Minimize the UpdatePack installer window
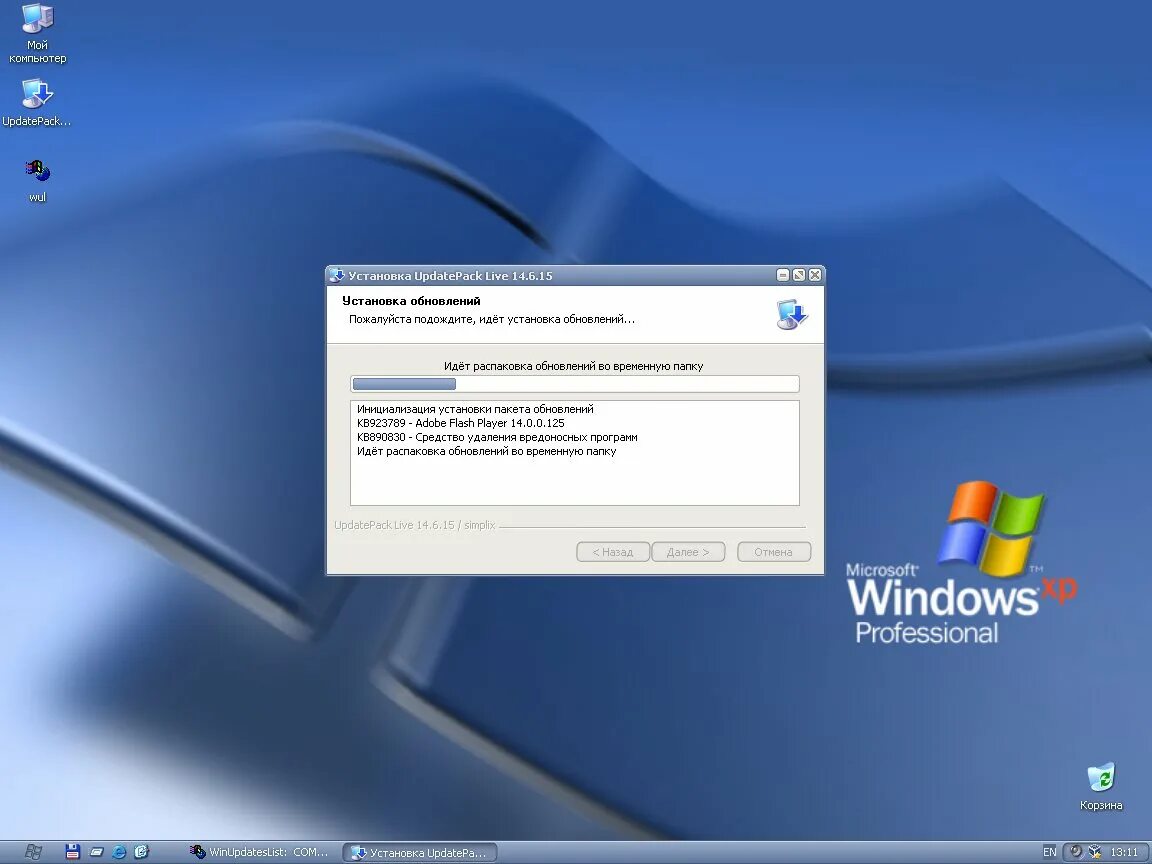This screenshot has height=864, width=1152. coord(782,275)
